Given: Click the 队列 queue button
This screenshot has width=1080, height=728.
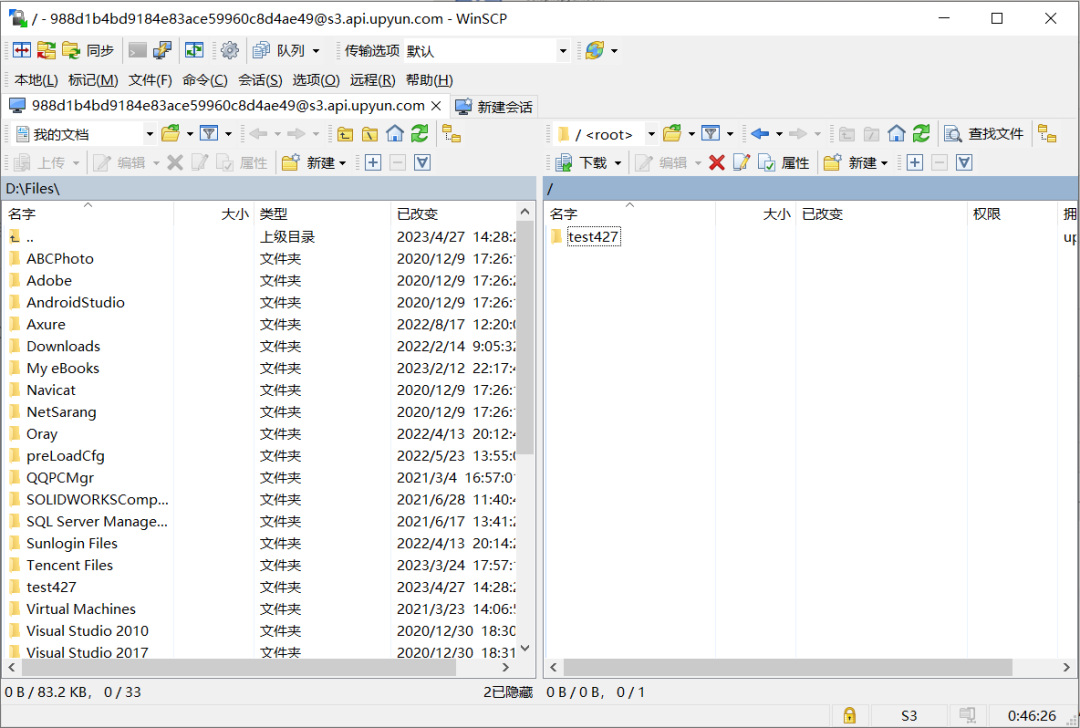Looking at the screenshot, I should 279,50.
